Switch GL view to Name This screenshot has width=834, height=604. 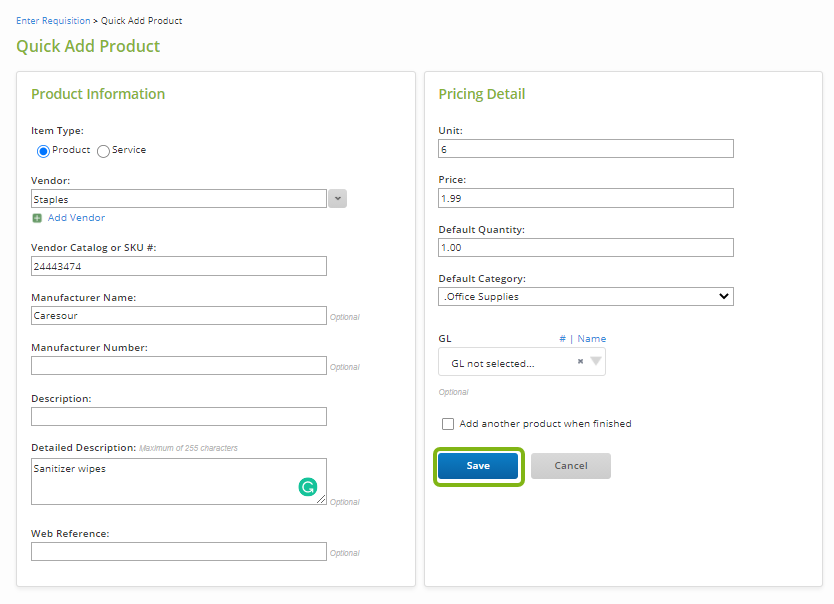[x=591, y=339]
